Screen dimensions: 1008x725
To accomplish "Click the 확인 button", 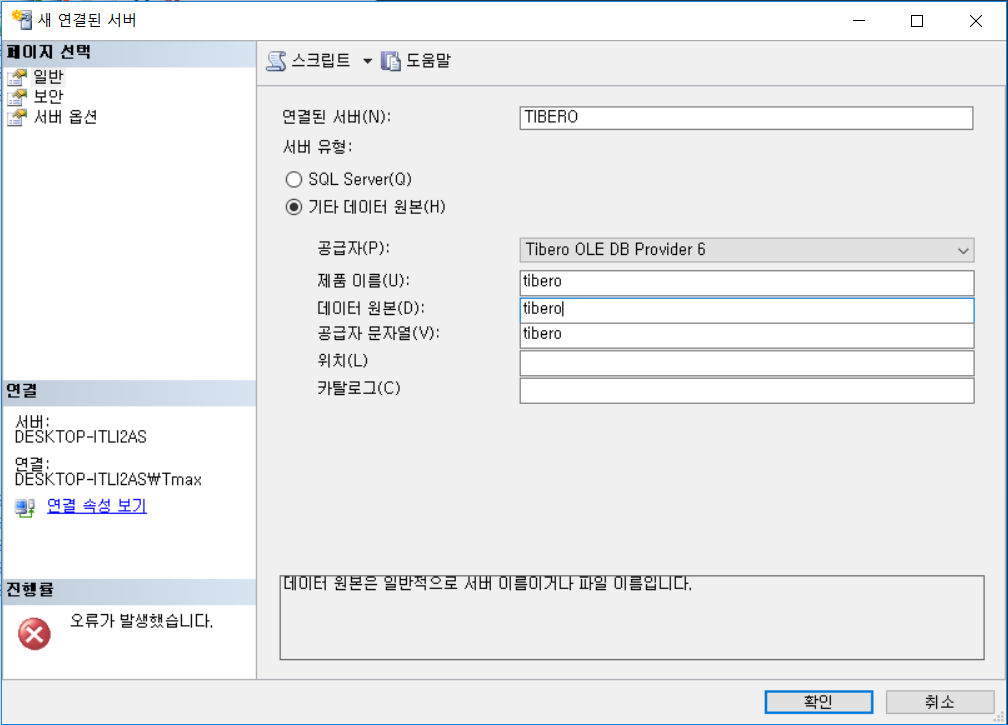I will [818, 702].
